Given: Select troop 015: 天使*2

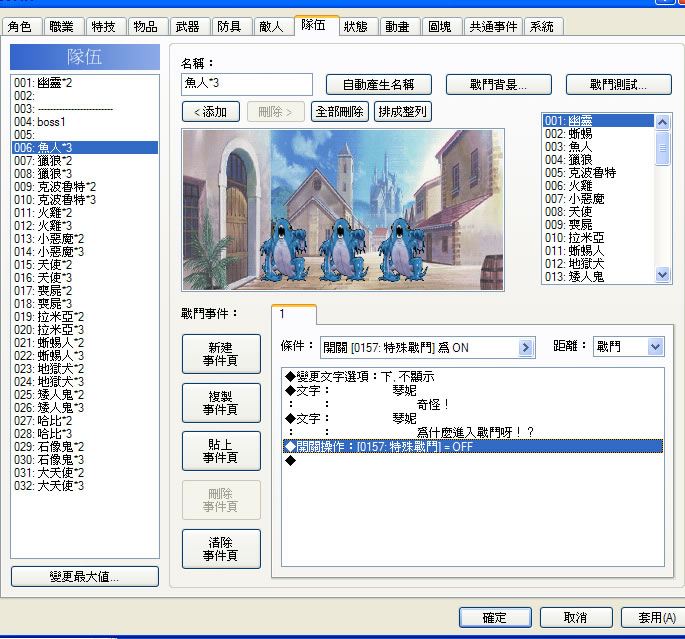Looking at the screenshot, I should point(85,265).
